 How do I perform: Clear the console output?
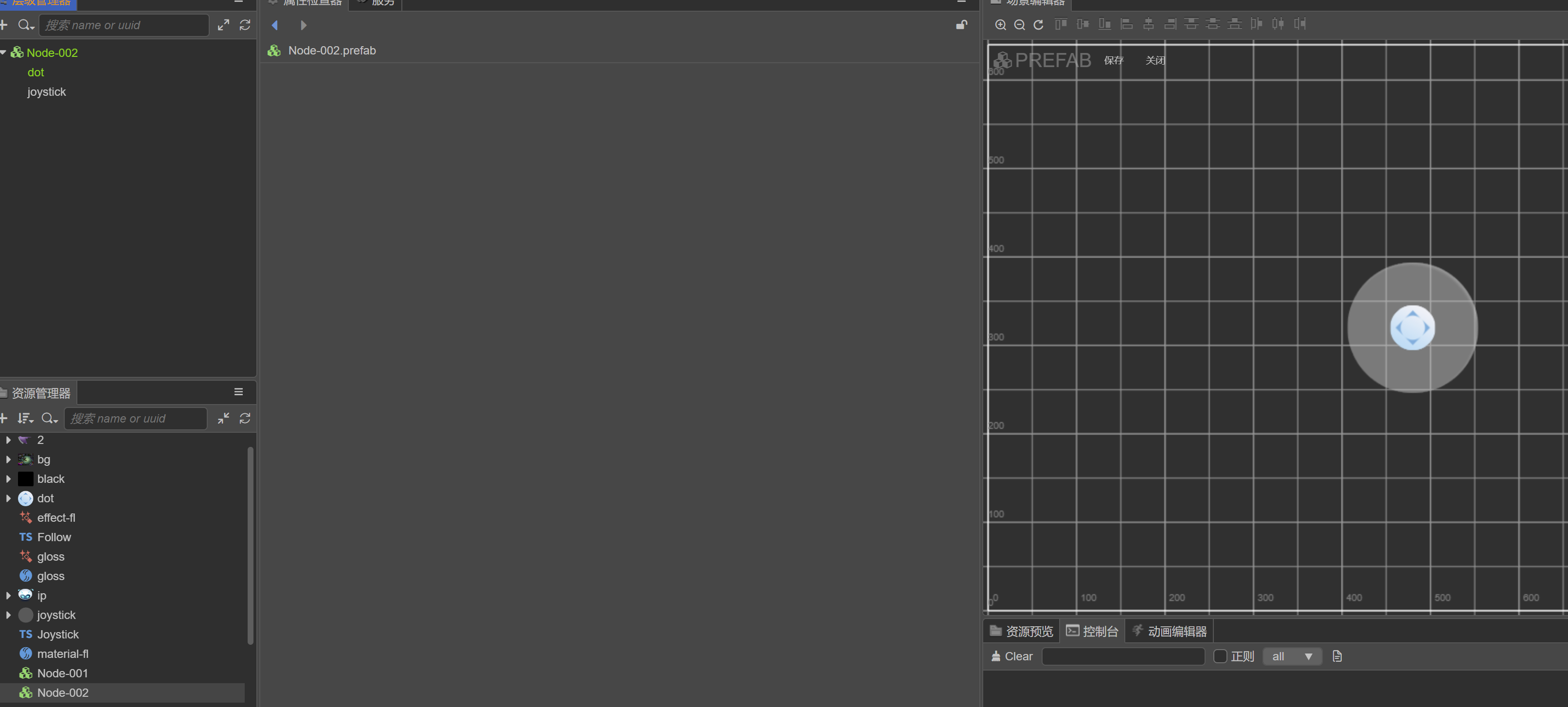point(1011,656)
